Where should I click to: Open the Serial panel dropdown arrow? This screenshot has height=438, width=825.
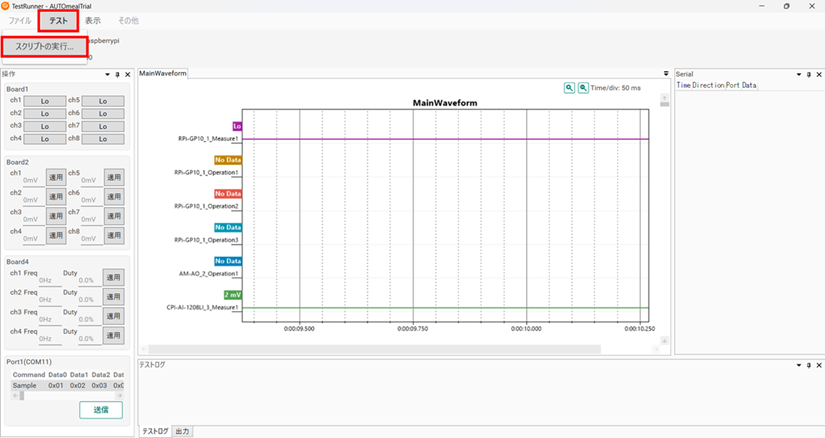[798, 74]
